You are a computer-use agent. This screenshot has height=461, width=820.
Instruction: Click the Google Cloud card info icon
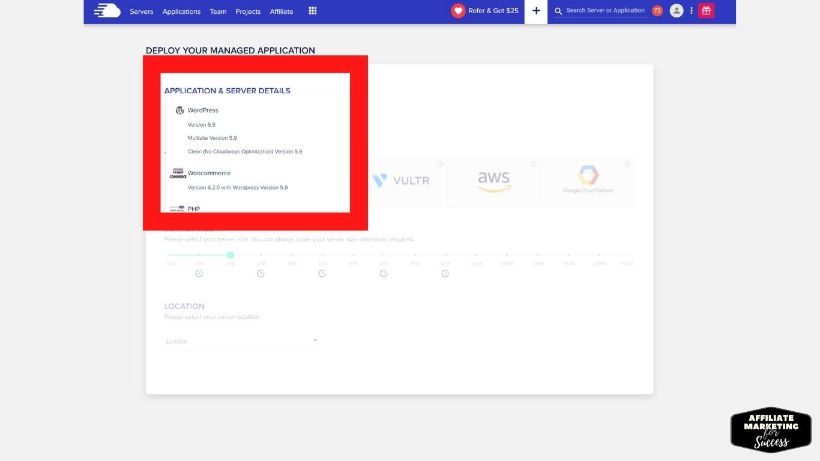point(628,164)
